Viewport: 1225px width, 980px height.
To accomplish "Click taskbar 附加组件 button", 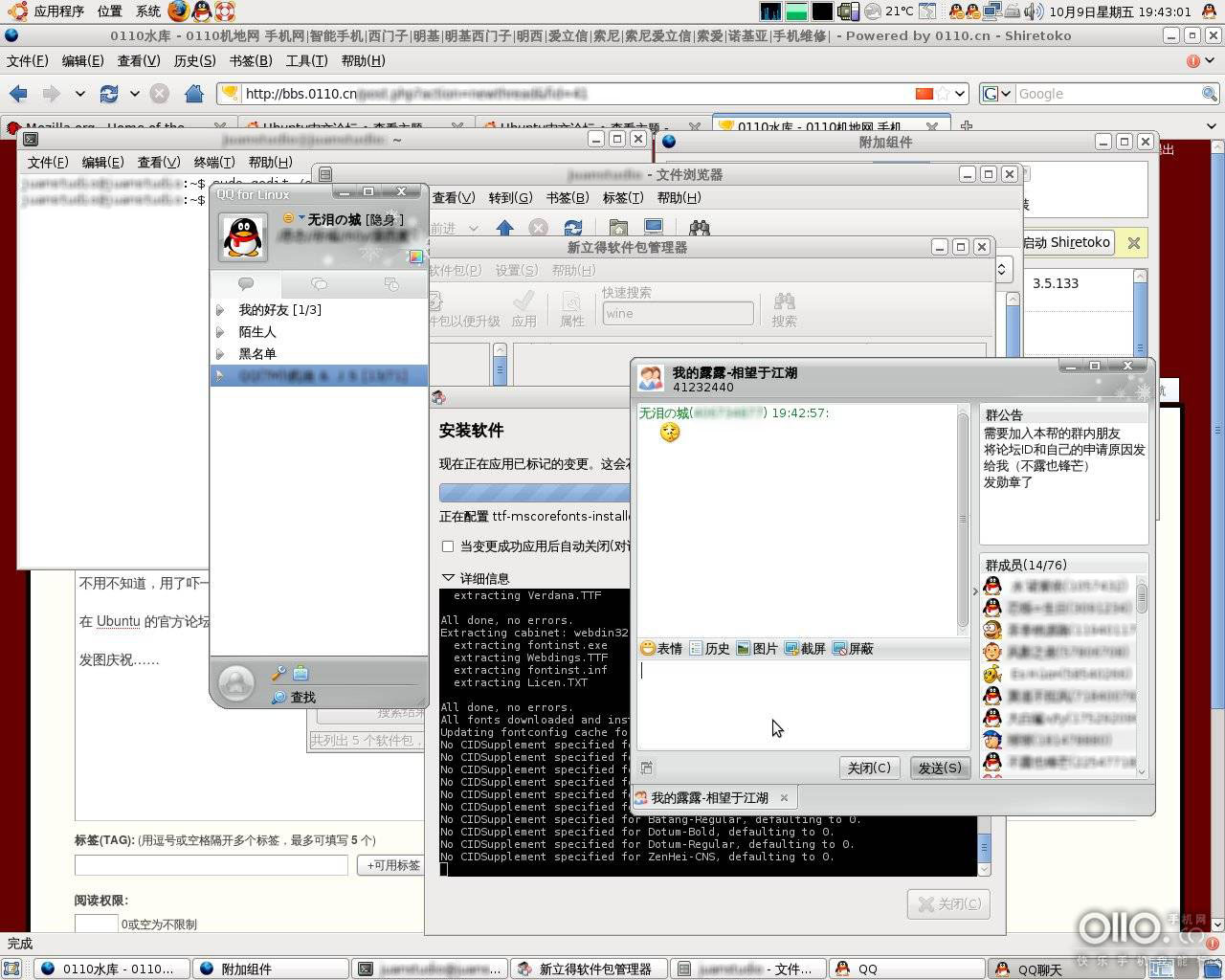I will pyautogui.click(x=271, y=969).
